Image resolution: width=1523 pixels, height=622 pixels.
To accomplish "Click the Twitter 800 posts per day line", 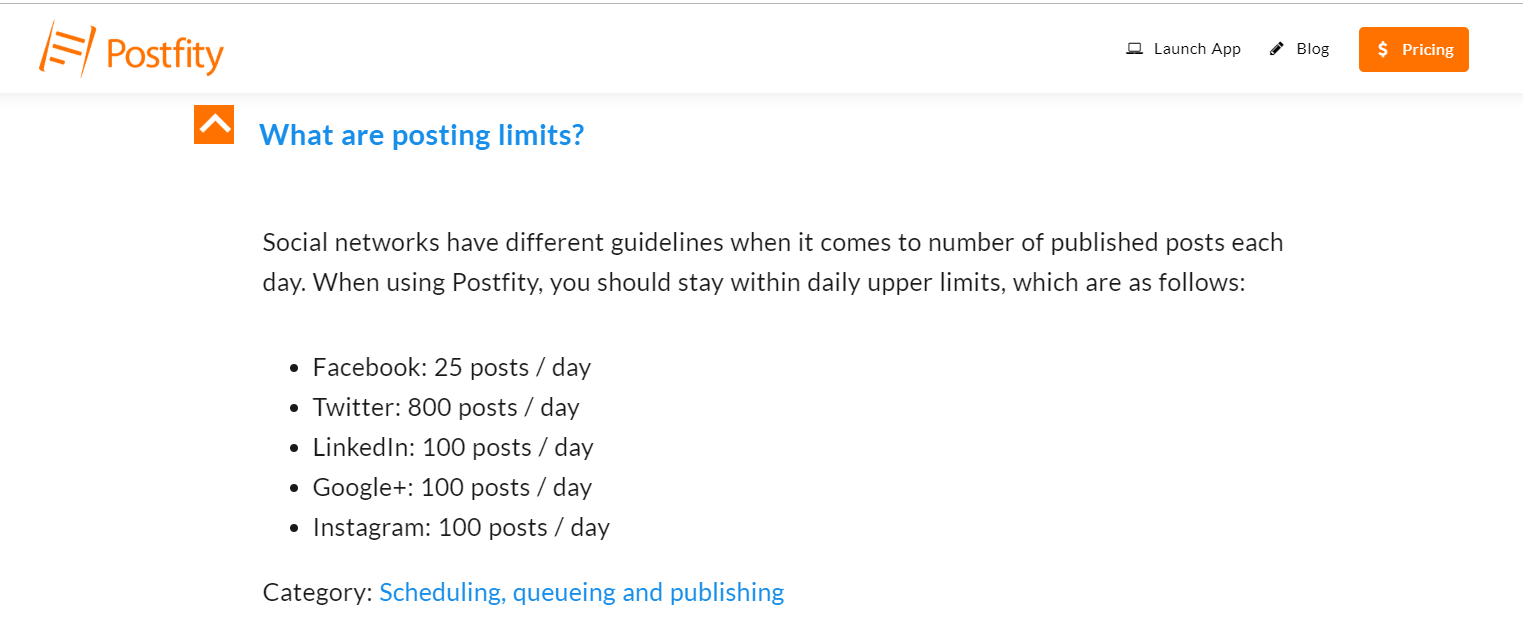I will pos(445,407).
